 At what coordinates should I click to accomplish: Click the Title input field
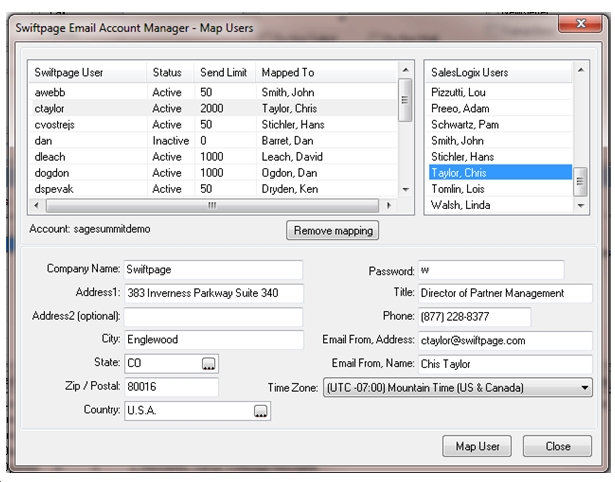coord(505,293)
